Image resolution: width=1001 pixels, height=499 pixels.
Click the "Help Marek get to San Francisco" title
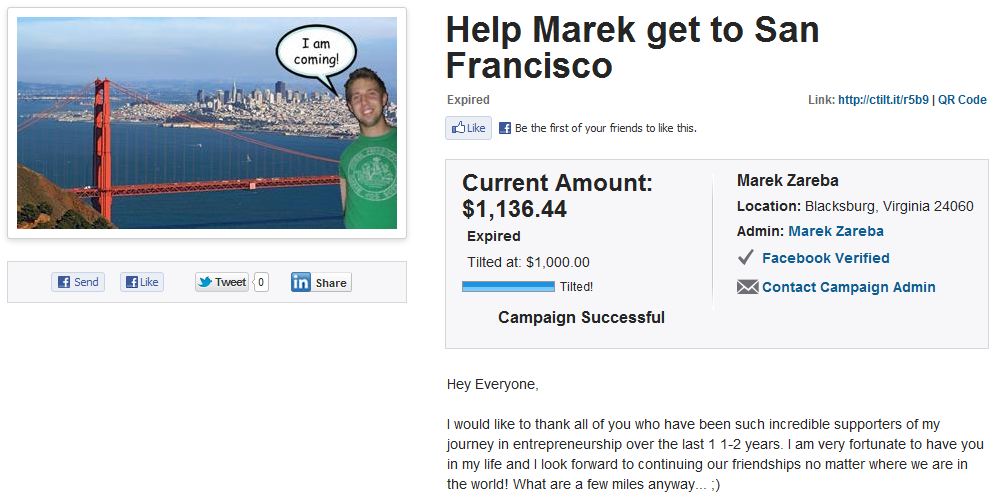[632, 47]
